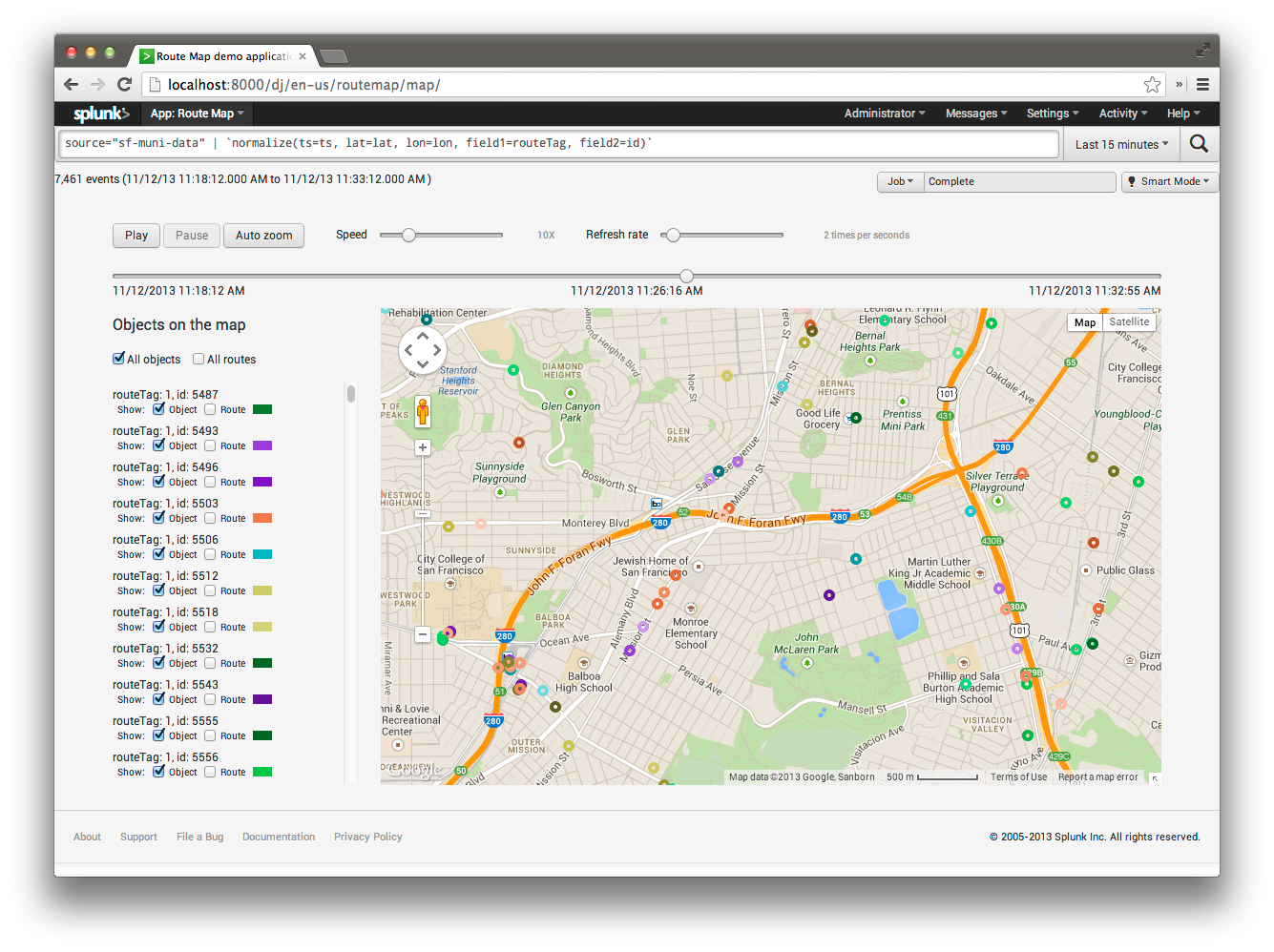Toggle the All objects checkbox
This screenshot has width=1274, height=952.
click(x=119, y=359)
